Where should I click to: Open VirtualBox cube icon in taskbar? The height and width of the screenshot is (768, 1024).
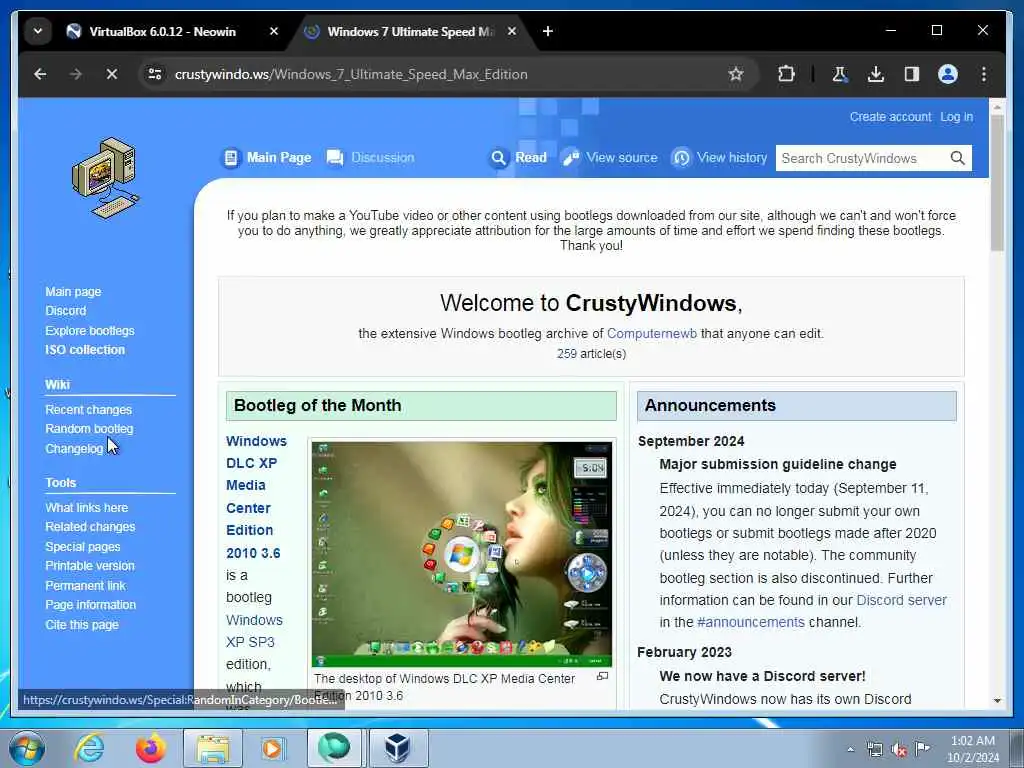click(x=398, y=748)
